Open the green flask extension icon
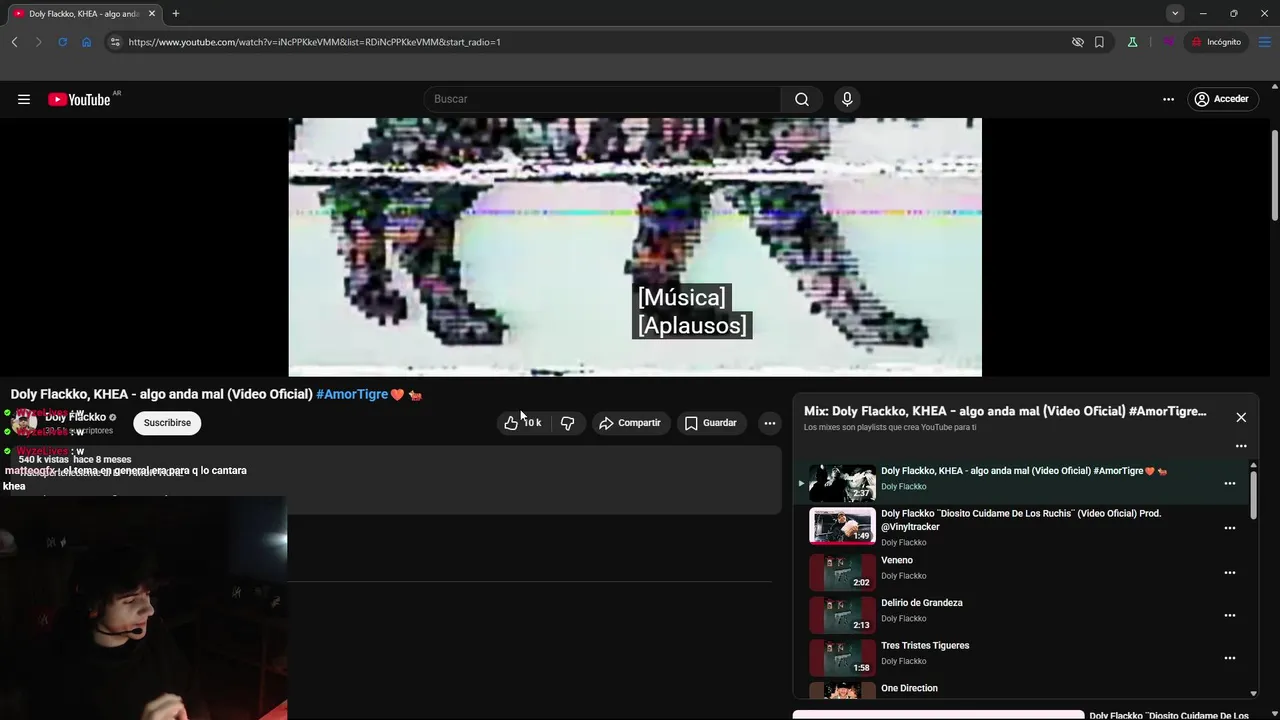The image size is (1280, 720). (x=1132, y=42)
